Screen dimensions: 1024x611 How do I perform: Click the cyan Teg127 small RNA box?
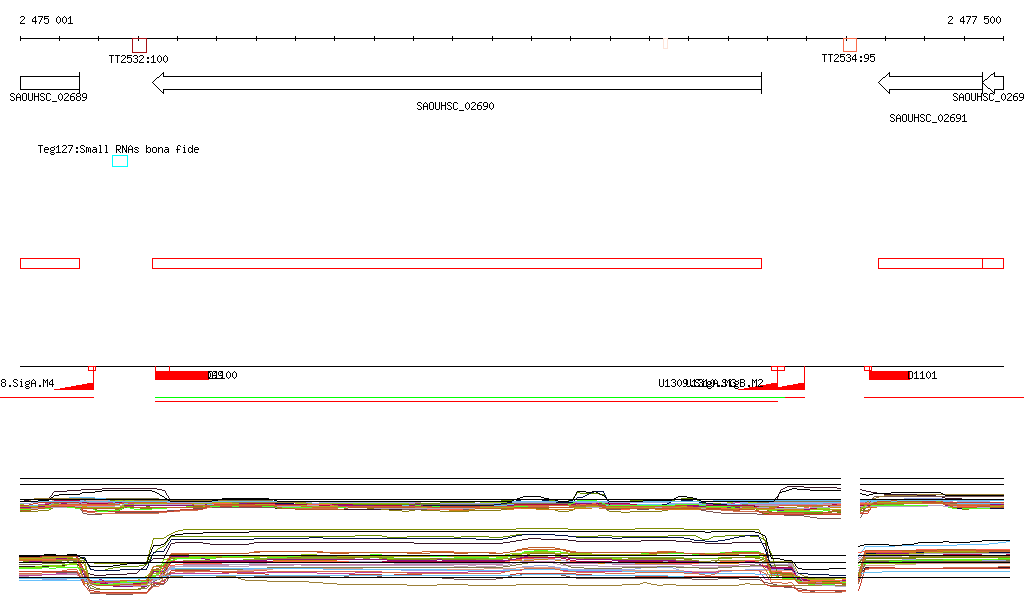[120, 161]
